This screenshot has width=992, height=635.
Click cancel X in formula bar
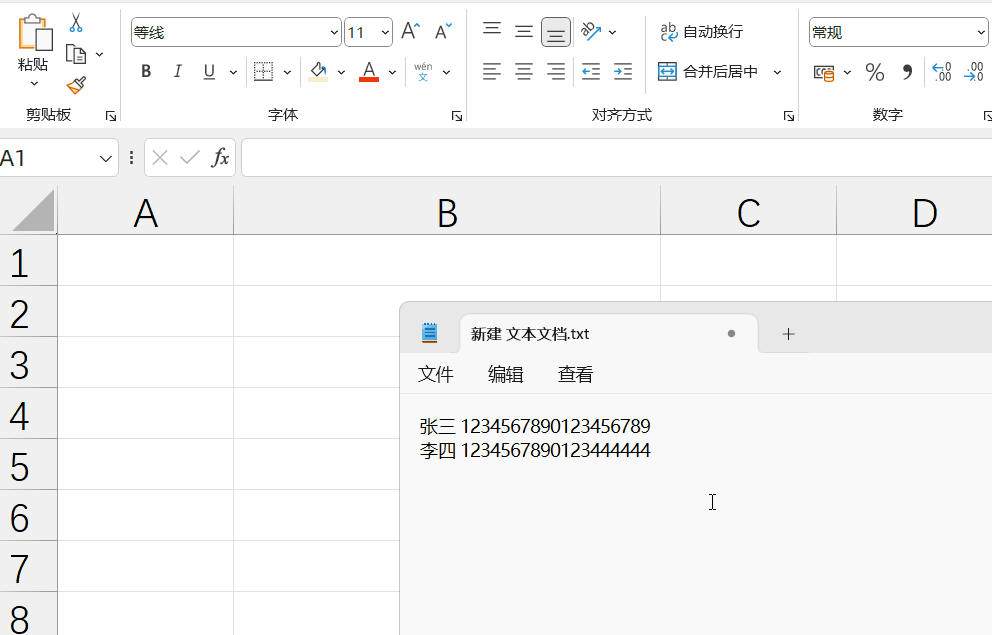[x=160, y=157]
